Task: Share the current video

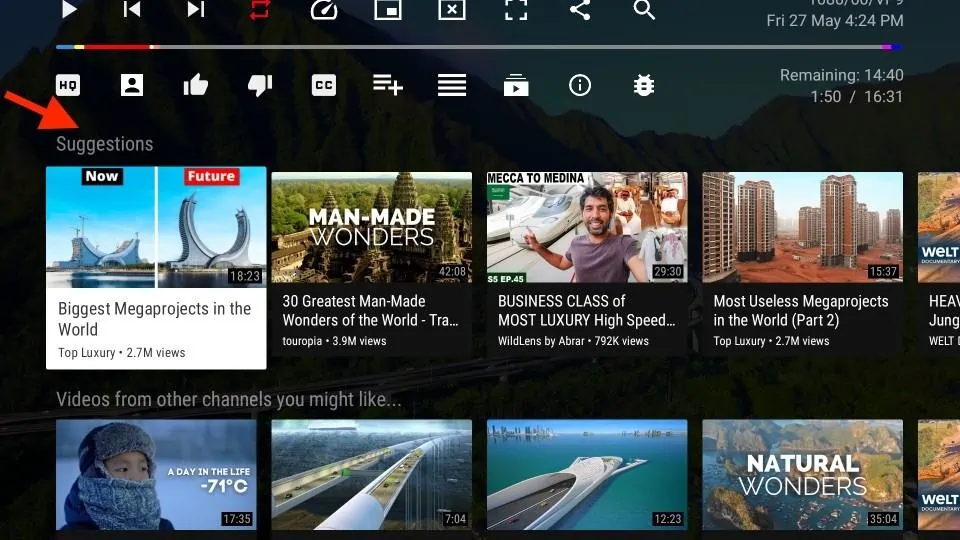Action: (580, 9)
